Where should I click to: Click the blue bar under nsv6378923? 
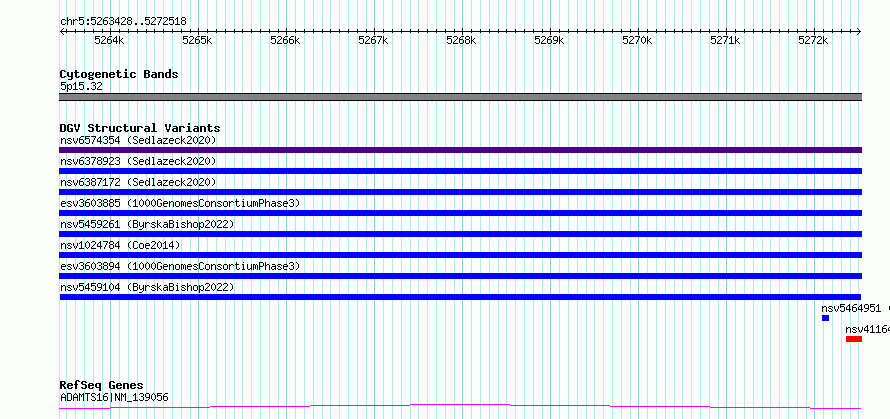[460, 171]
